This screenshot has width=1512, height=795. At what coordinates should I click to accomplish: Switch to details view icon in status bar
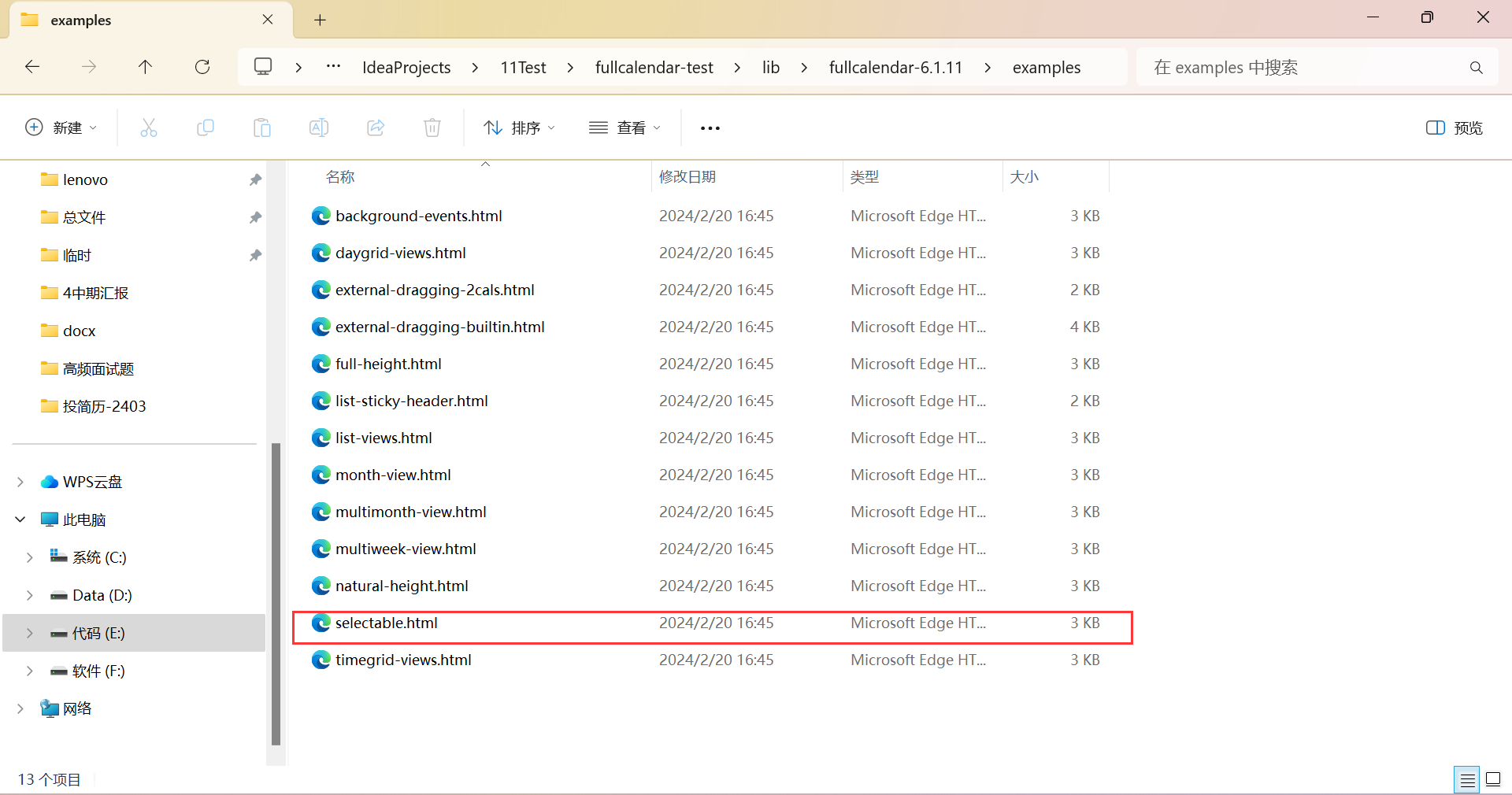pos(1467,780)
